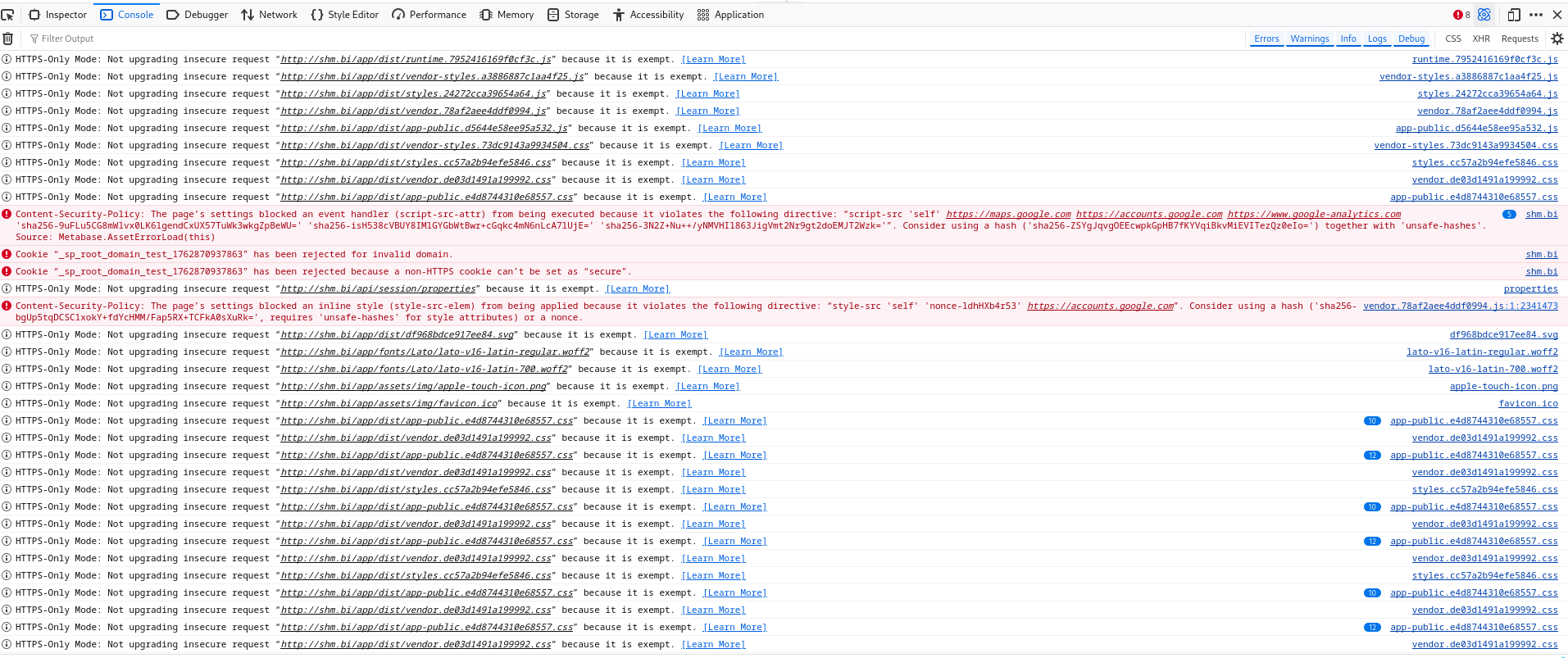Open the runtime.7952416169f0cf3c.js source link
The height and width of the screenshot is (658, 1568).
pos(1484,60)
